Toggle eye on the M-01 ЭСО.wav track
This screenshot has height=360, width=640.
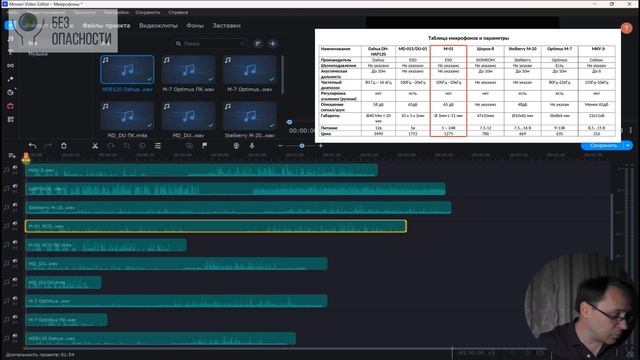15,224
